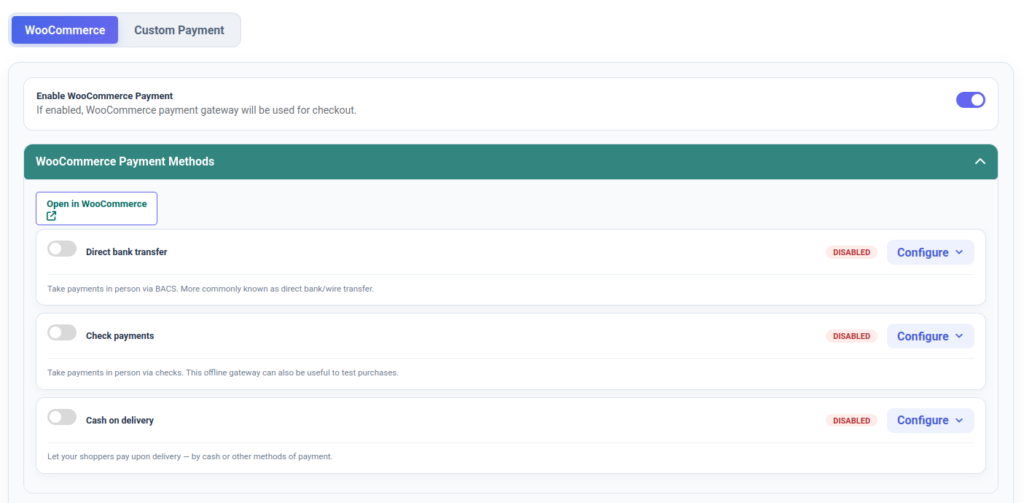Click the WooCommerce payment gateway checkout description
The height and width of the screenshot is (503, 1024).
click(x=197, y=110)
